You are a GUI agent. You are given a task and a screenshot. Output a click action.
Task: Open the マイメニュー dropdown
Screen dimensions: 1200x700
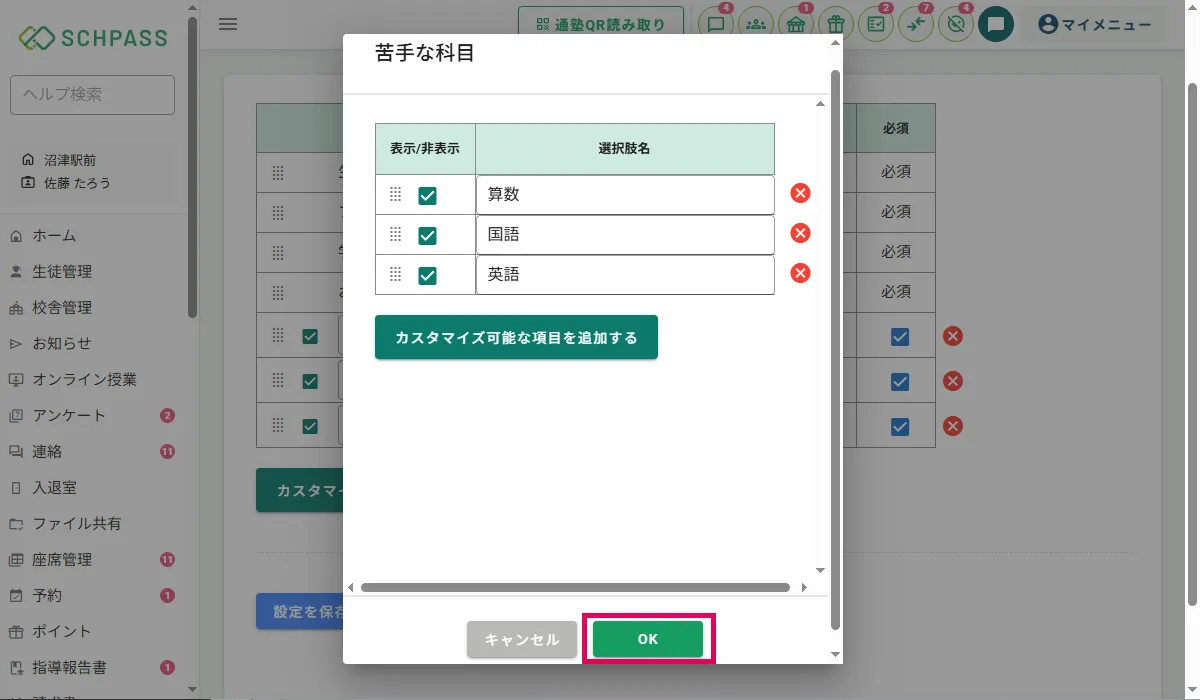pyautogui.click(x=1095, y=25)
